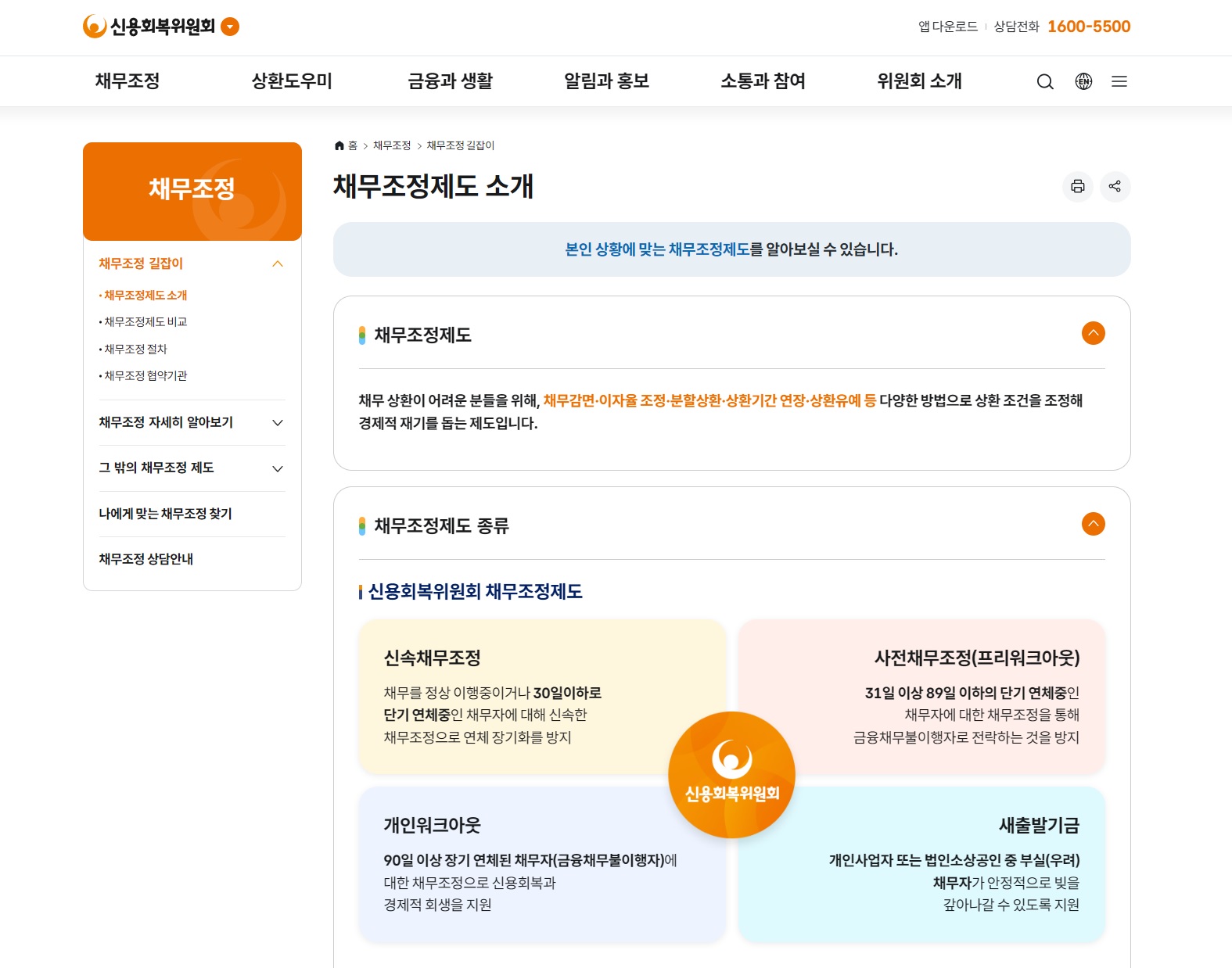Open the orange dropdown beside the logo
Screen dimensions: 1232x968
[x=230, y=27]
